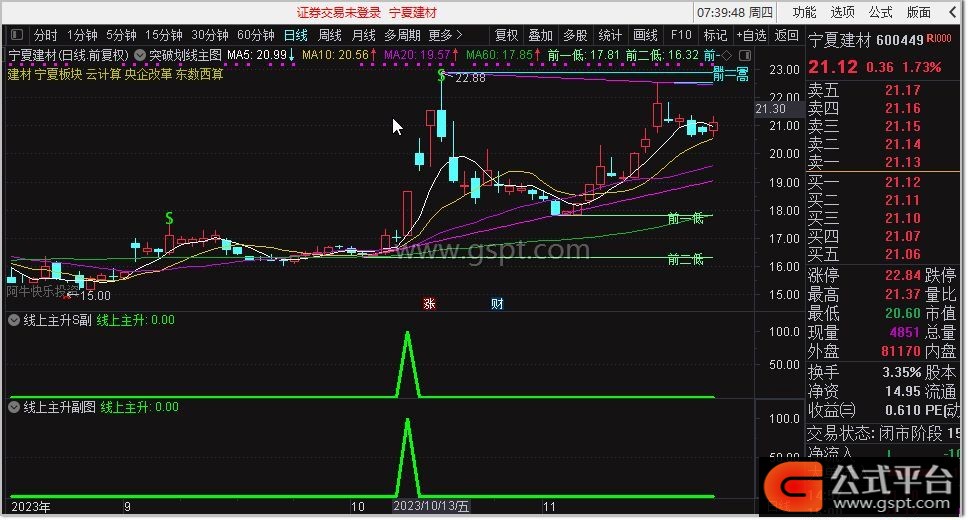Image resolution: width=969 pixels, height=520 pixels.
Task: Select the 1分钟 period
Action: [x=82, y=35]
